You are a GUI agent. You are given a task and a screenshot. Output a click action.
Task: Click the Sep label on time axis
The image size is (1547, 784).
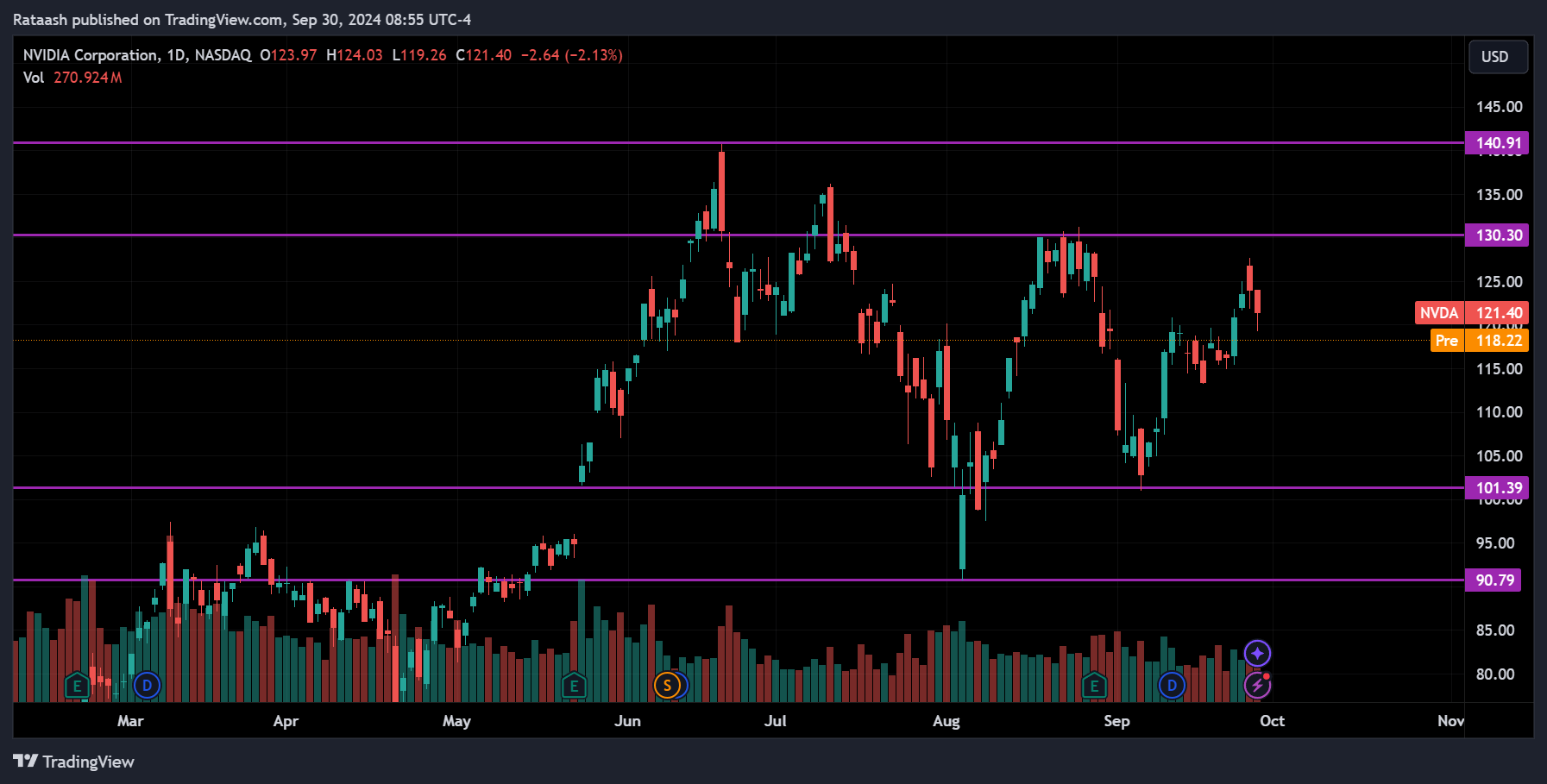(1116, 721)
